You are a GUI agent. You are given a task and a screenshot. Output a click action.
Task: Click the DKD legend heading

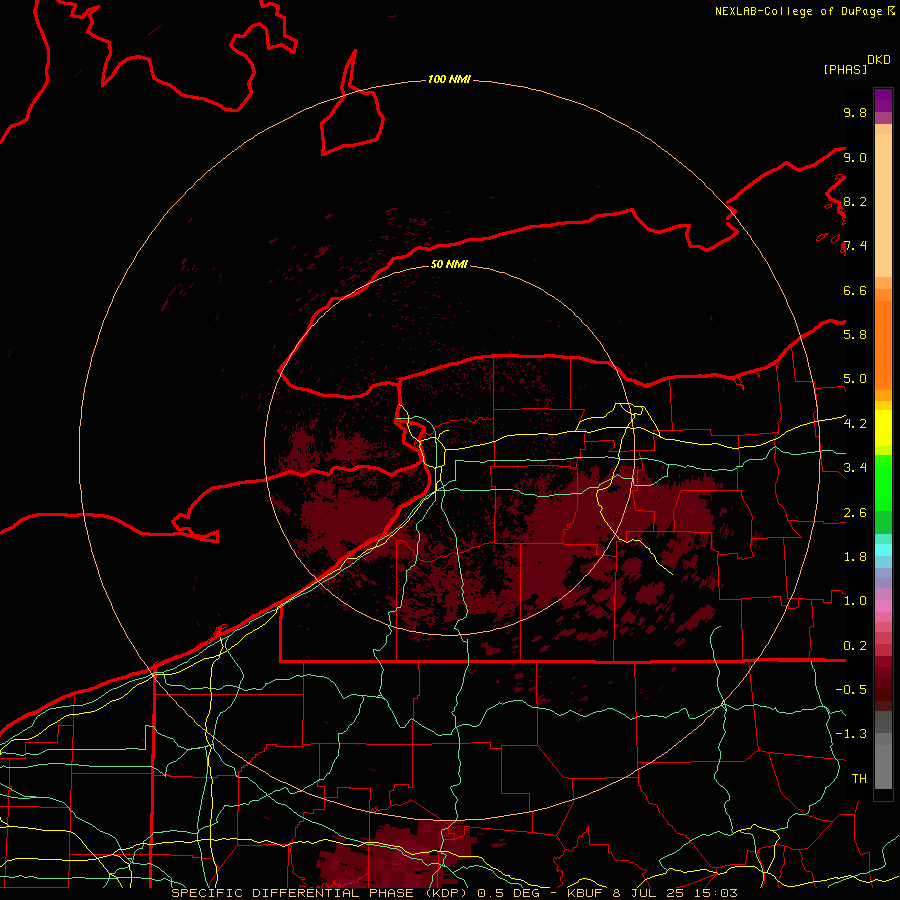(x=879, y=60)
